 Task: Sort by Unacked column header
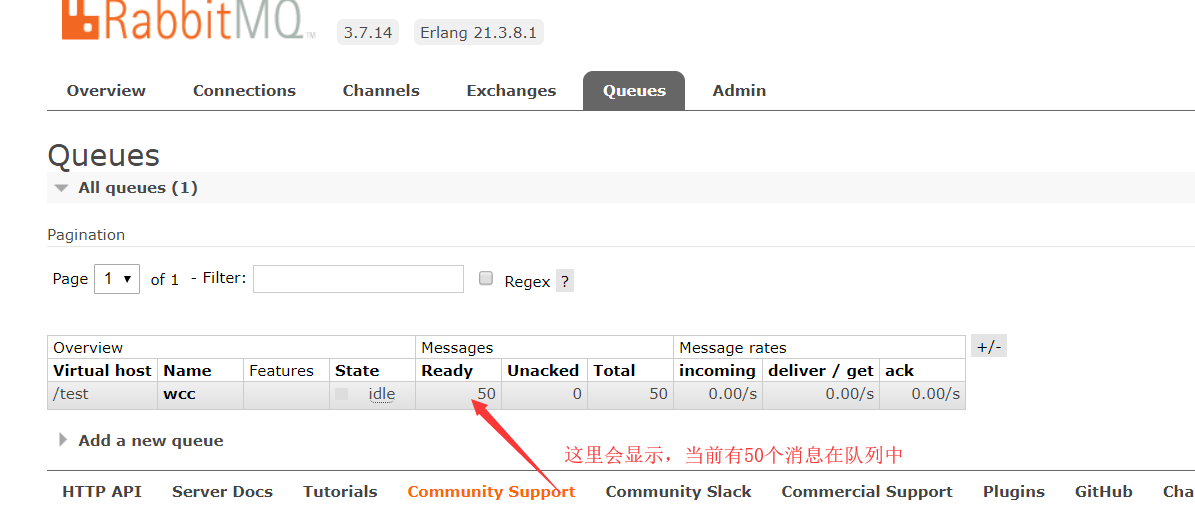(x=543, y=371)
